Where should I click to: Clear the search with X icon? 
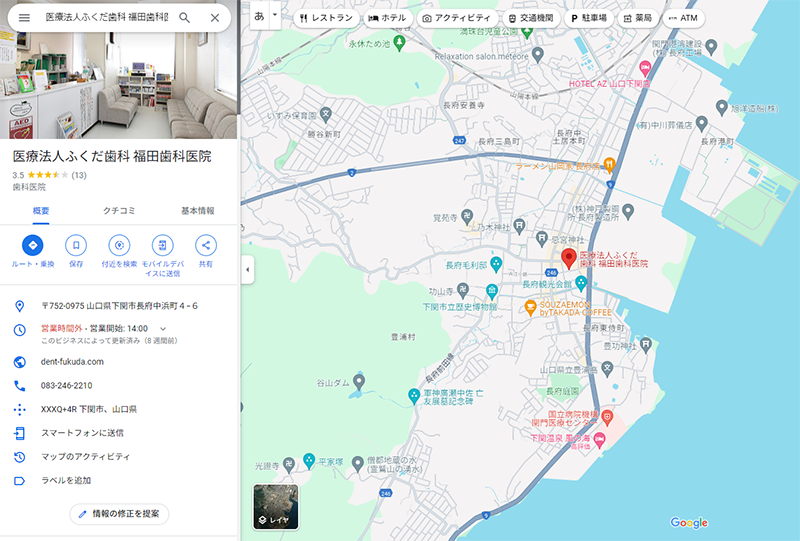[215, 18]
